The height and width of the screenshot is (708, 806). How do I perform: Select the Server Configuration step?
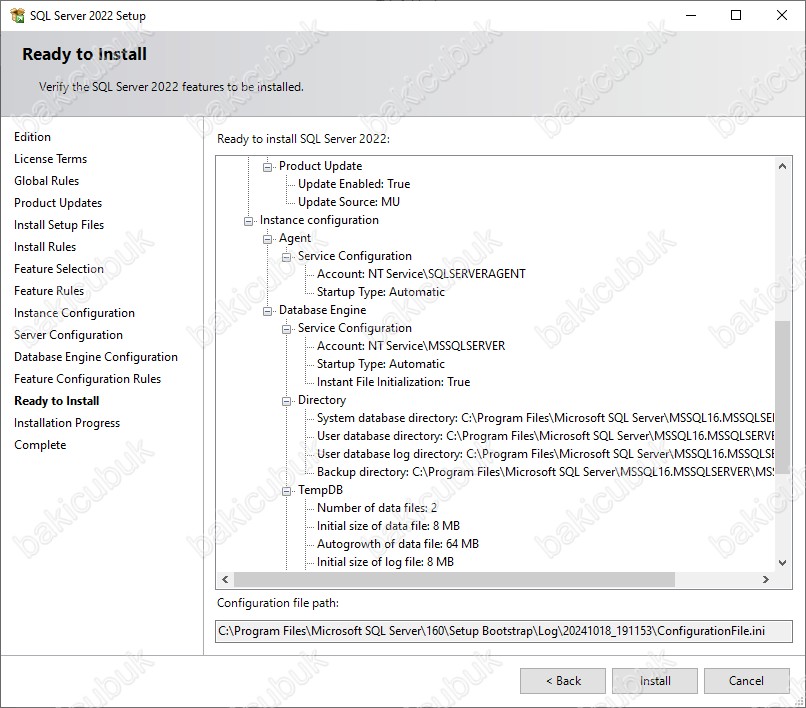tap(68, 335)
